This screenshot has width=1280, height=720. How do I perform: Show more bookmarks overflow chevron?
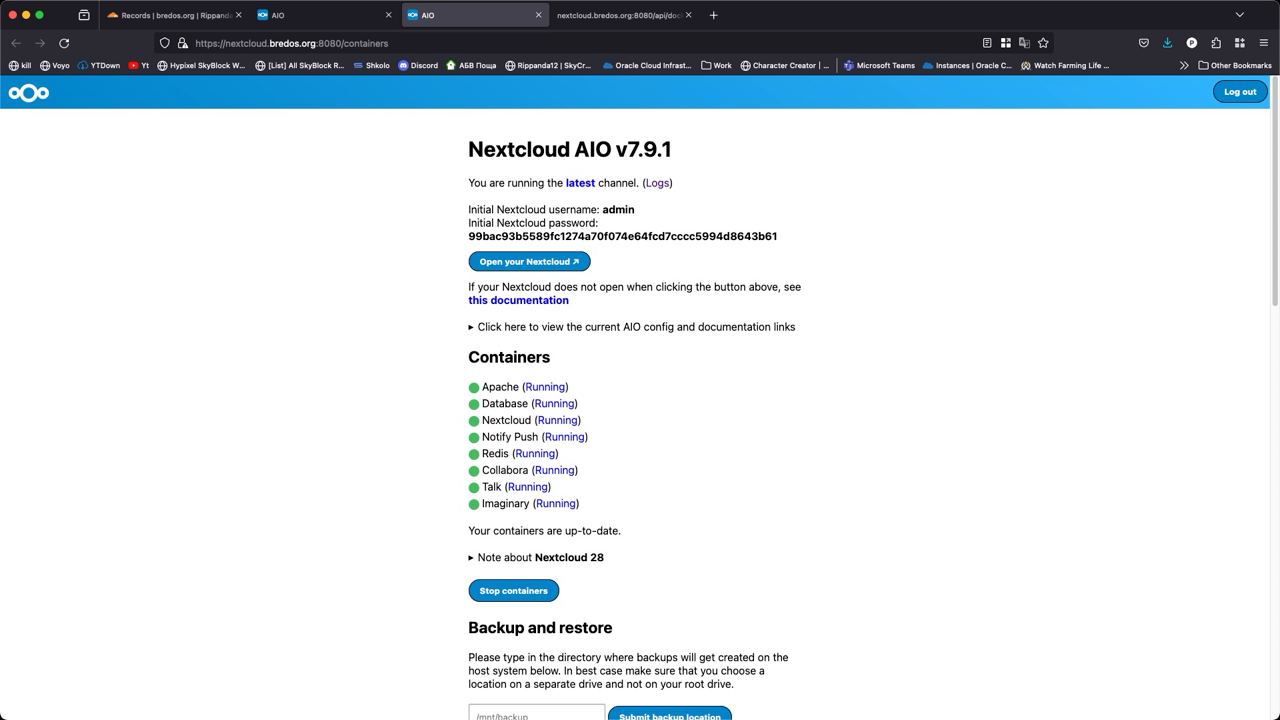click(1184, 66)
